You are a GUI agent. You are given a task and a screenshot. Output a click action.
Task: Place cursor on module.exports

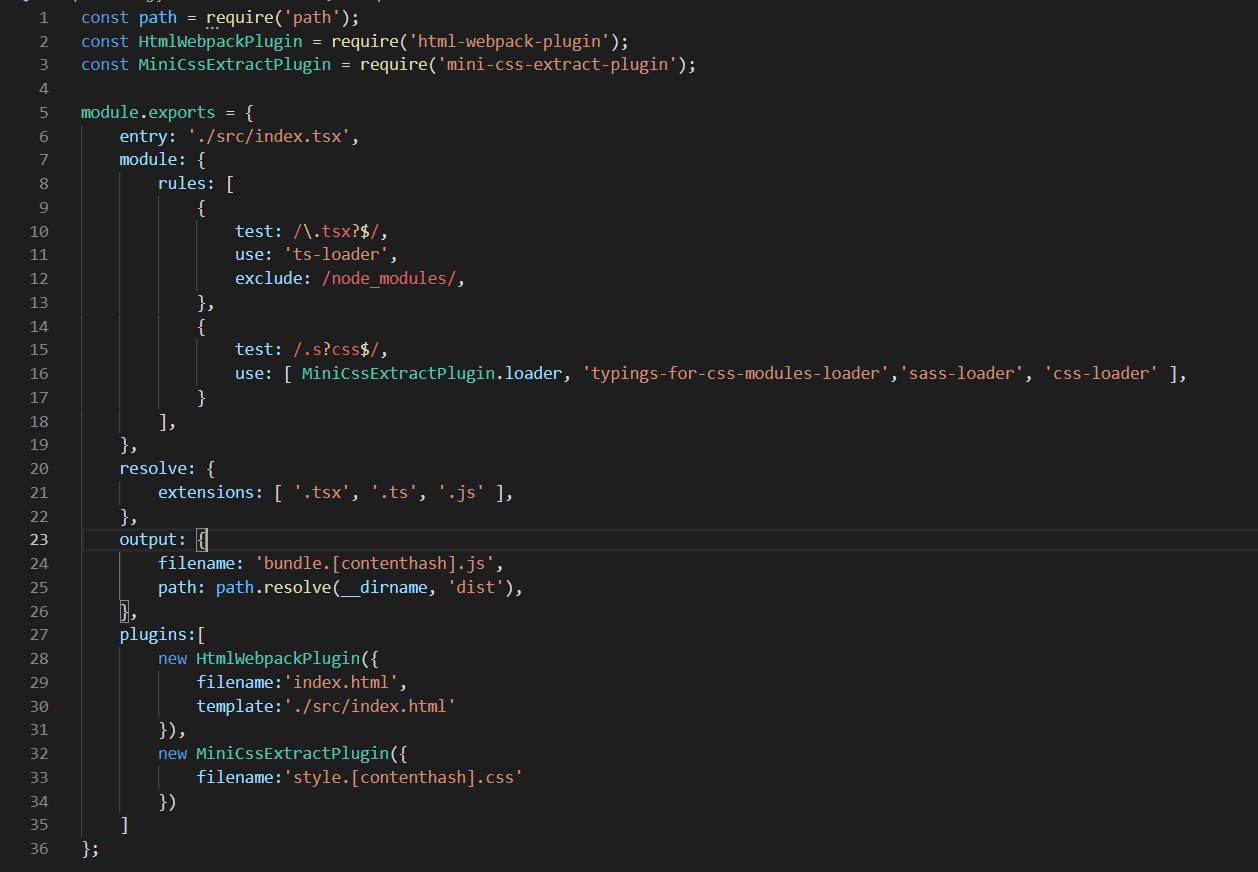point(148,114)
